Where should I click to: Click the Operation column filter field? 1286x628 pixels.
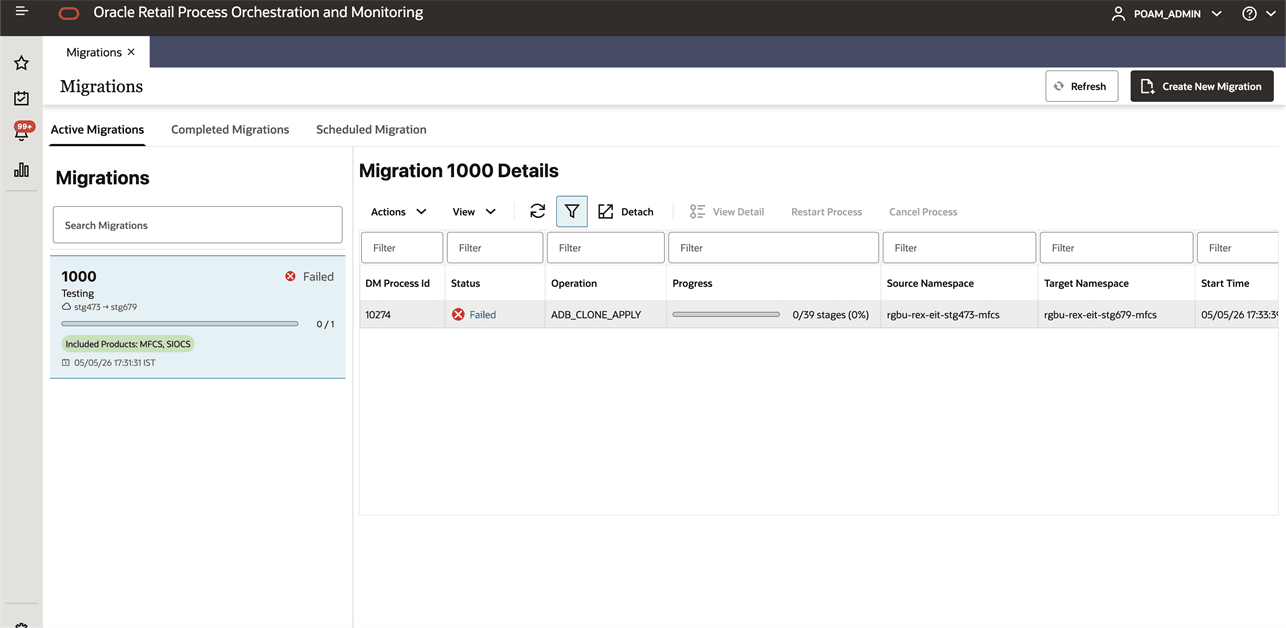tap(606, 247)
